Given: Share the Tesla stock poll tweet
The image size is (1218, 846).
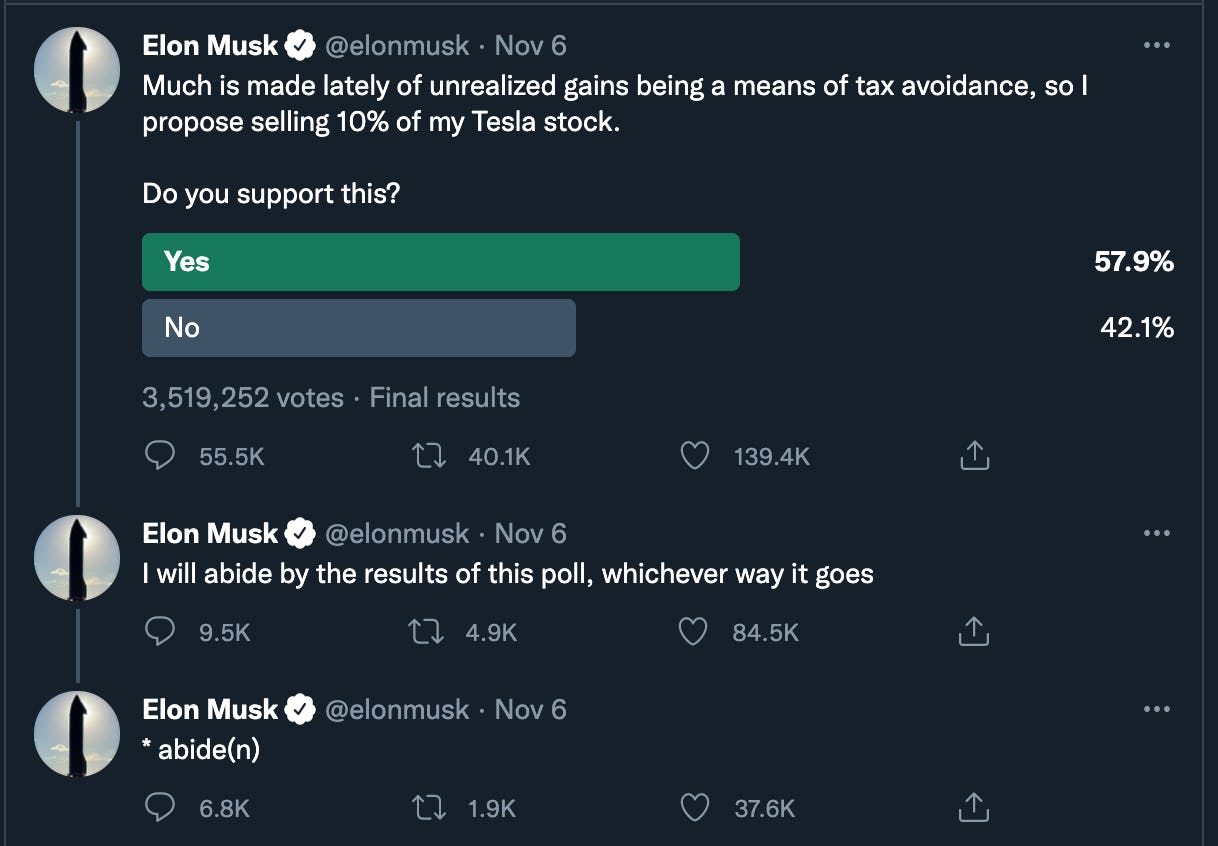Looking at the screenshot, I should [x=974, y=457].
